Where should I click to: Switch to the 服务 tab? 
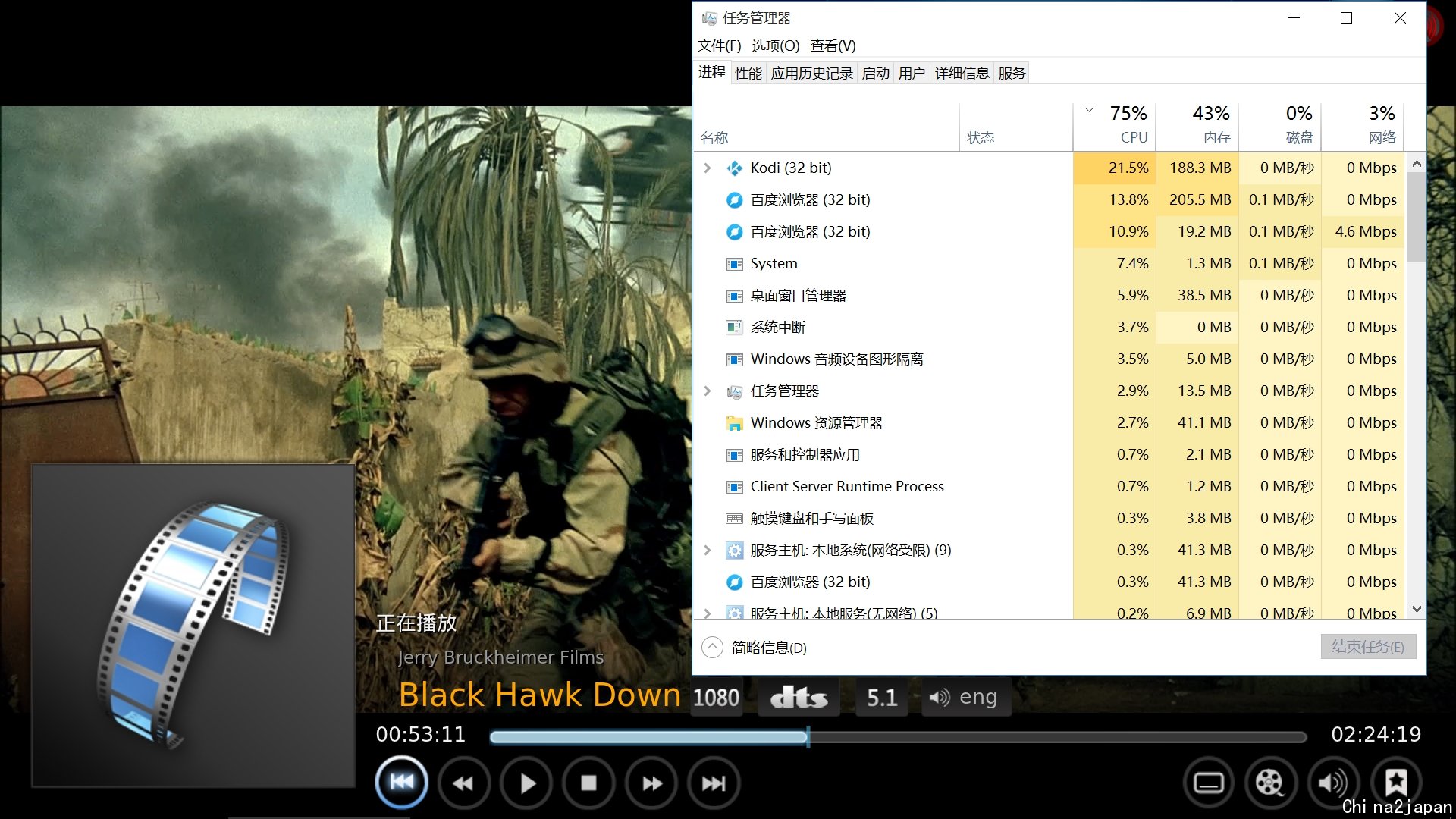(x=1012, y=73)
